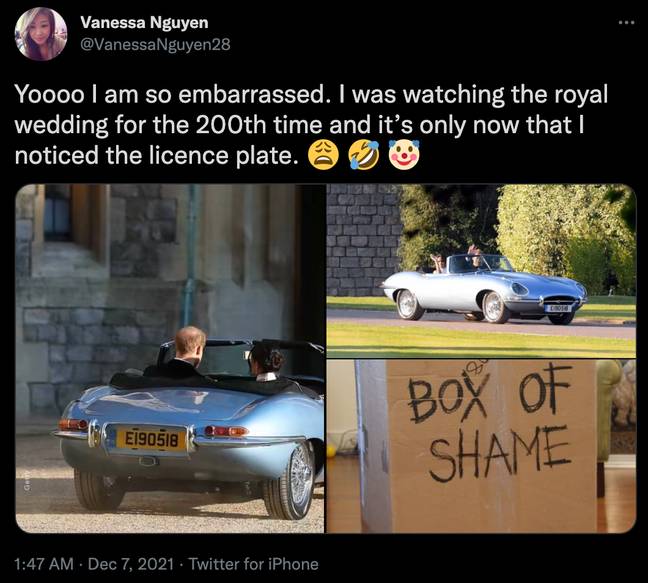
Task: Click the Getty watermark on left photo
Action: [x=26, y=483]
